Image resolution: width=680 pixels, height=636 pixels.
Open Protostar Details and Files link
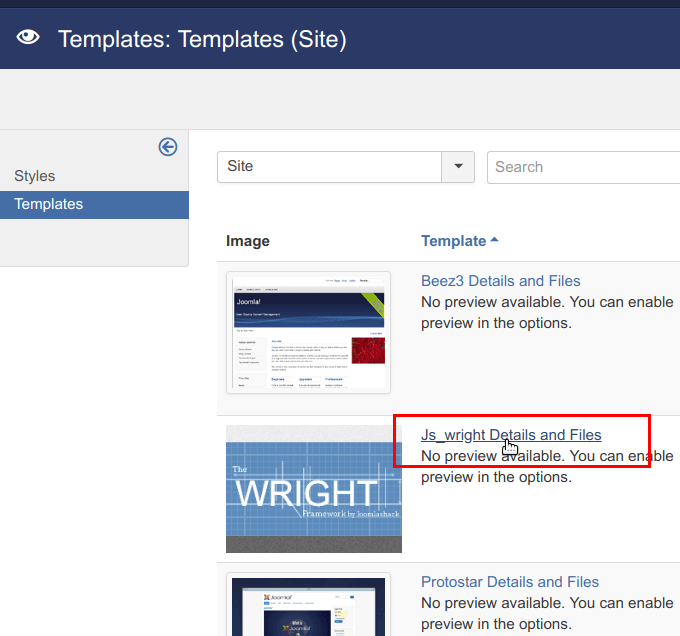tap(510, 582)
